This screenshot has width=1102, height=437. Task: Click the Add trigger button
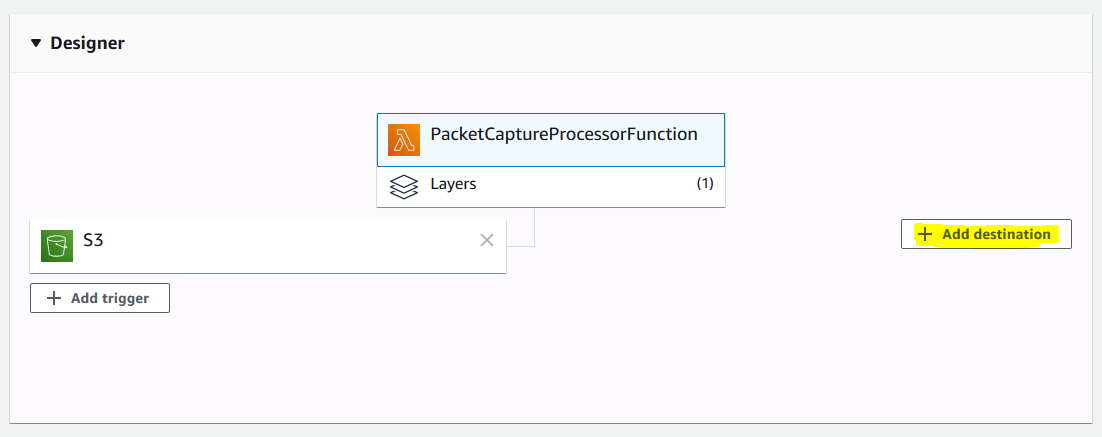click(100, 298)
